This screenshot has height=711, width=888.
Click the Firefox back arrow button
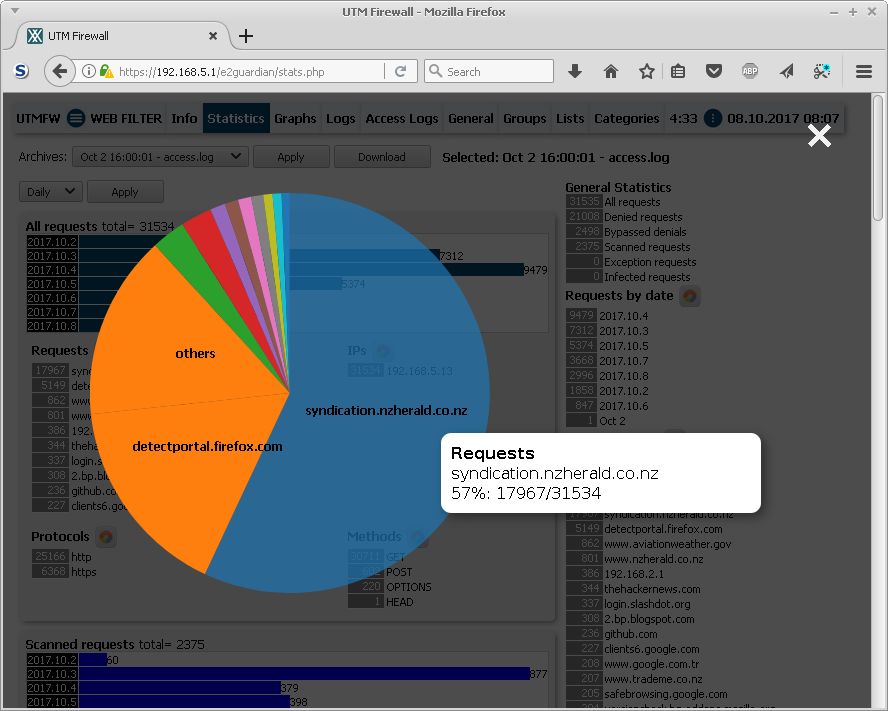click(59, 71)
